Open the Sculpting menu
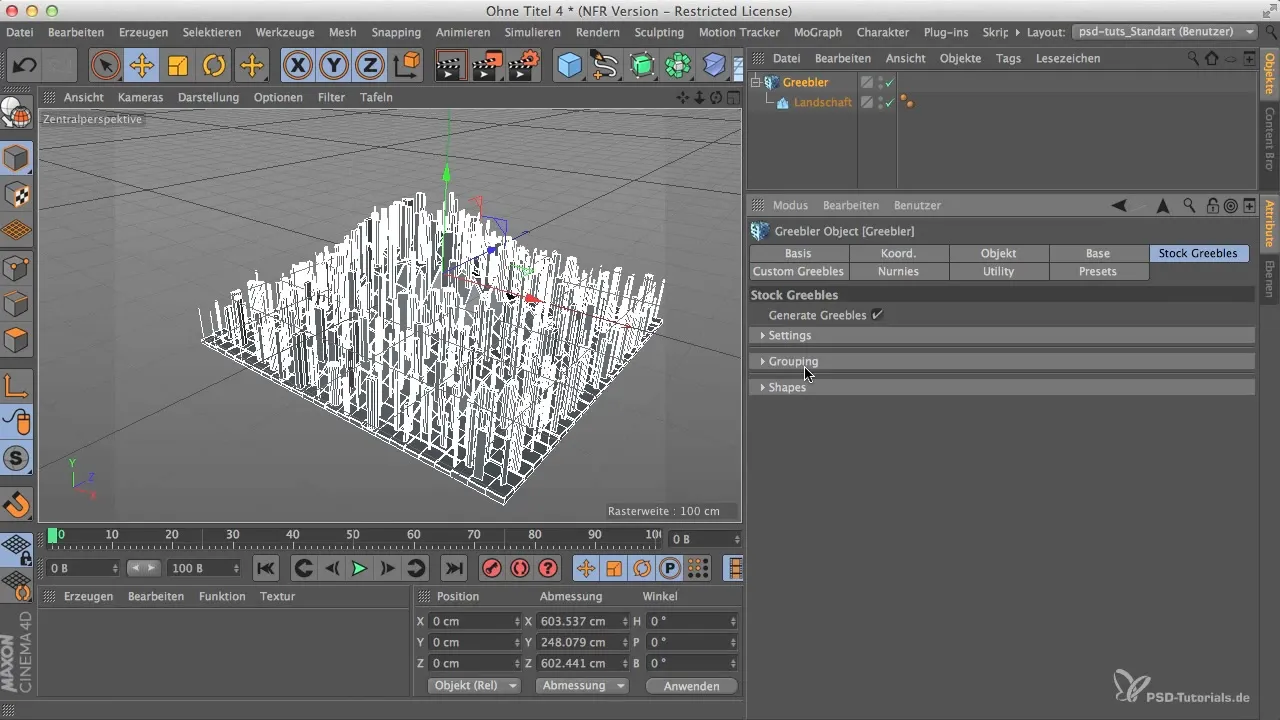 click(659, 32)
